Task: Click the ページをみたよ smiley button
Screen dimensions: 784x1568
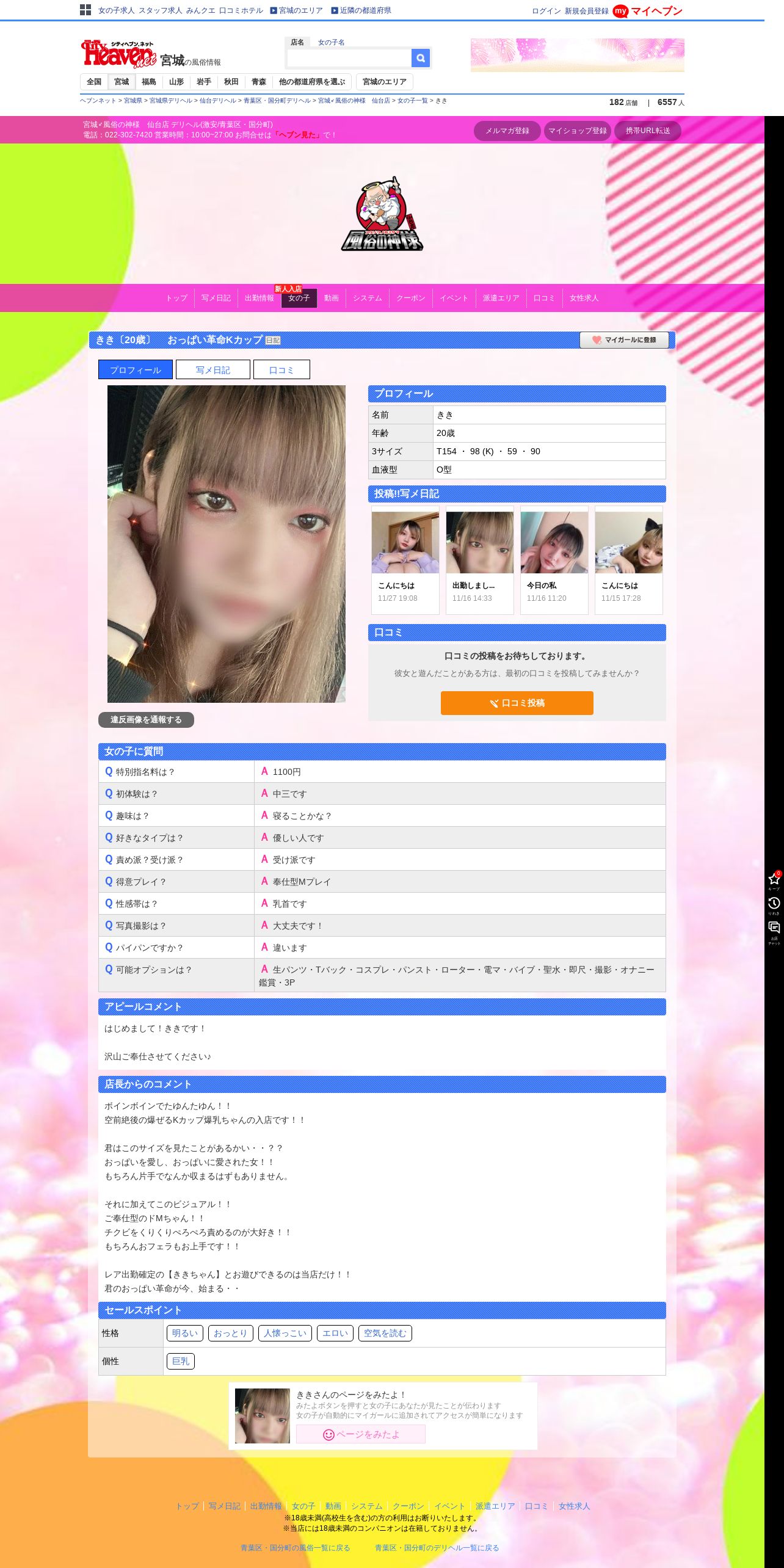Action: [361, 1434]
